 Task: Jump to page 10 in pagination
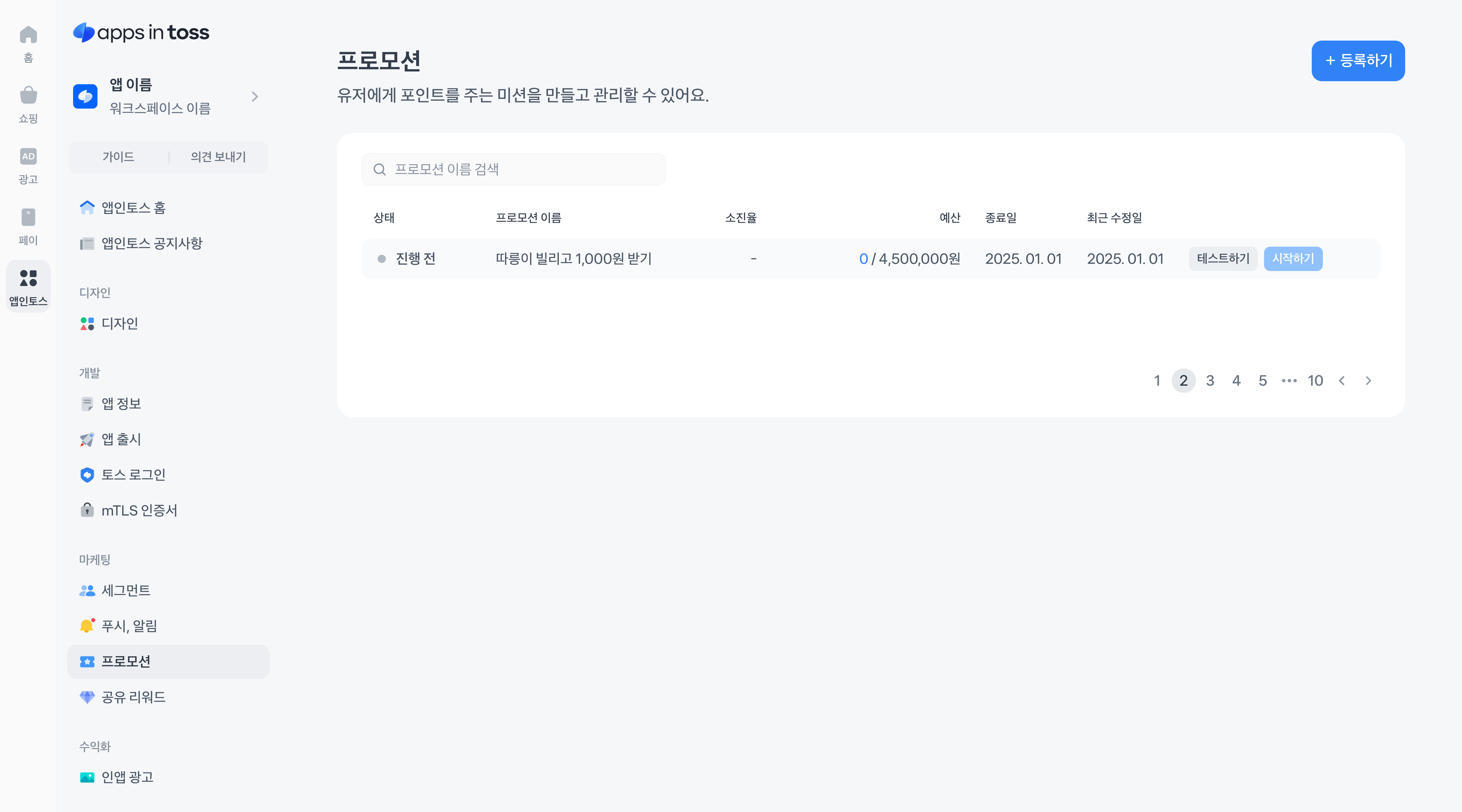pos(1315,381)
